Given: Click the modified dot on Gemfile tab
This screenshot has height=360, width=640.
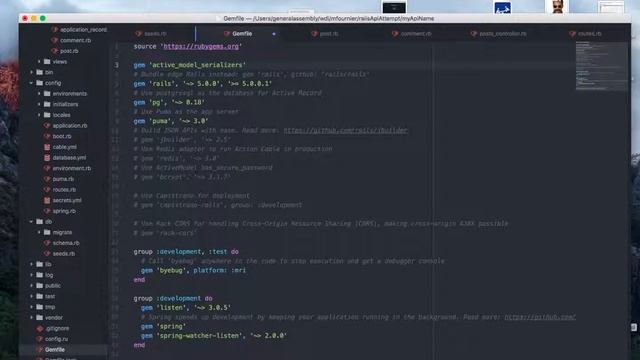Looking at the screenshot, I should click(x=274, y=34).
